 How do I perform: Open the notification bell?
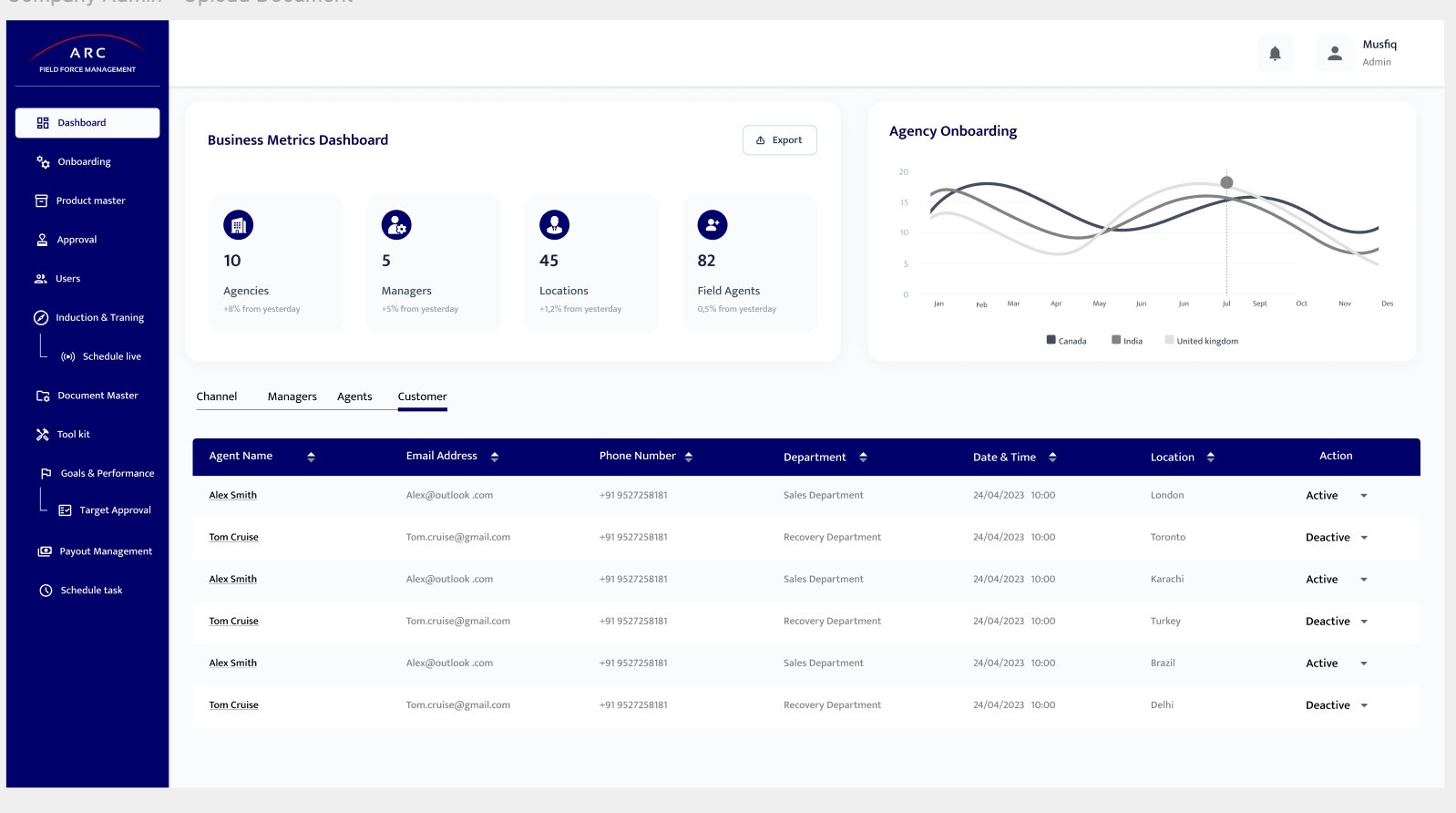(x=1275, y=54)
